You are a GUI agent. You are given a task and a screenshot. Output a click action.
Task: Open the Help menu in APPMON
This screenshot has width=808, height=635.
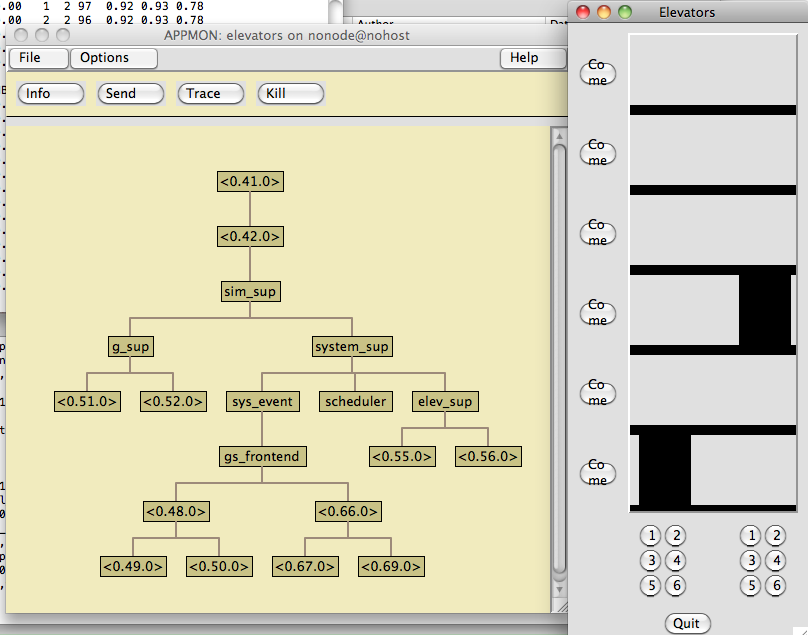click(x=533, y=58)
